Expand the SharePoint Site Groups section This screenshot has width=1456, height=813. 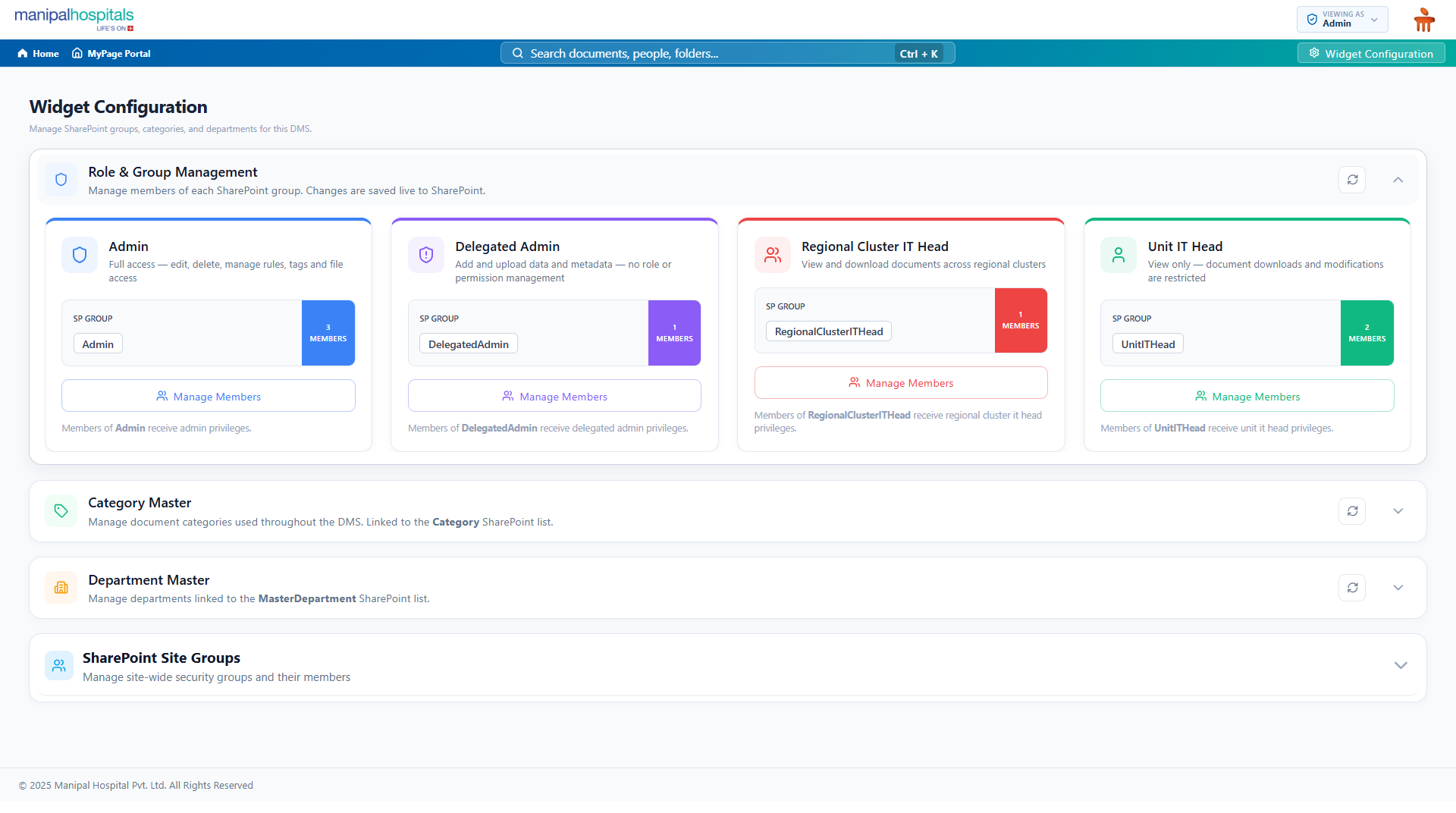1401,665
